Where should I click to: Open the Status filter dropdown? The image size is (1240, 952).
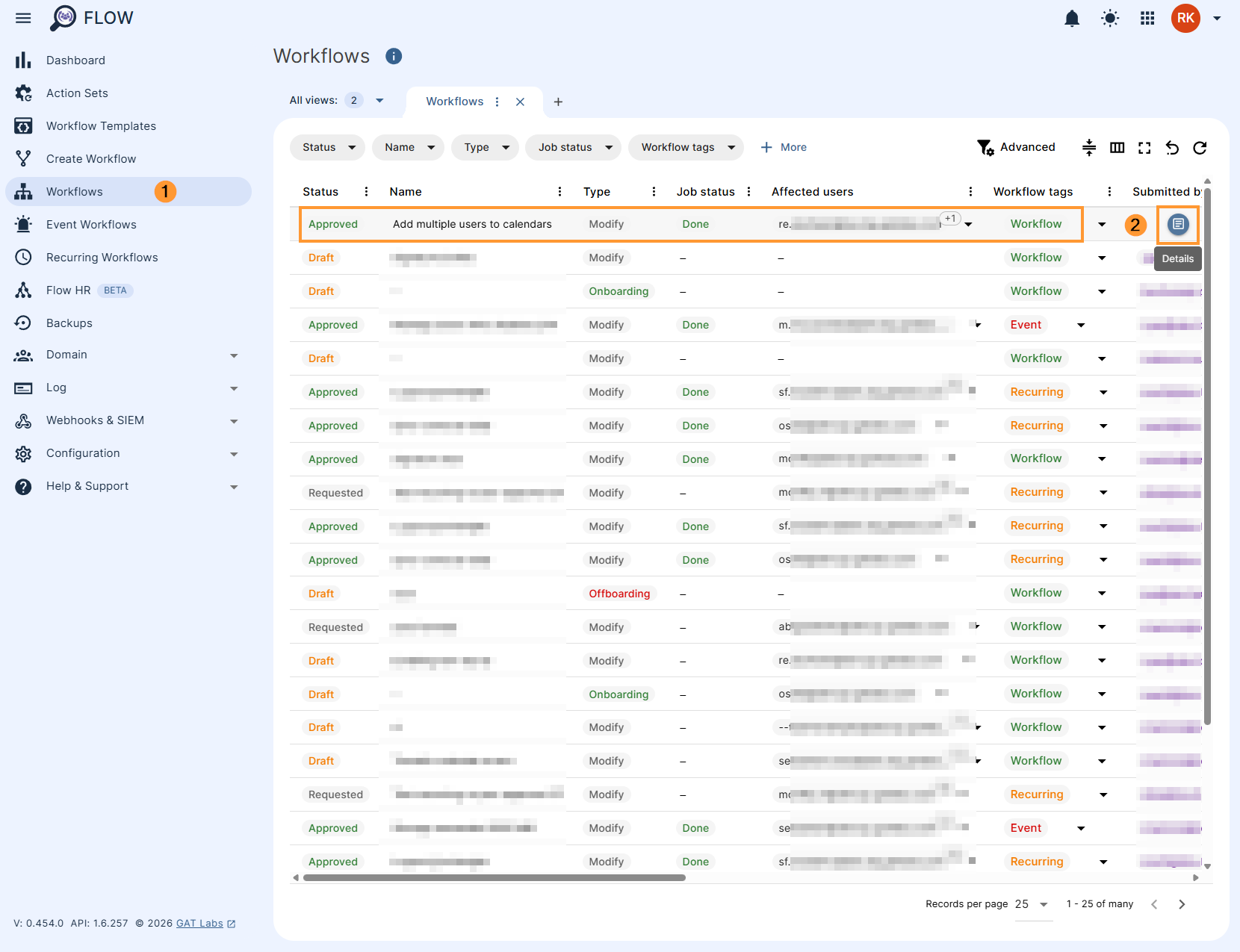(327, 147)
